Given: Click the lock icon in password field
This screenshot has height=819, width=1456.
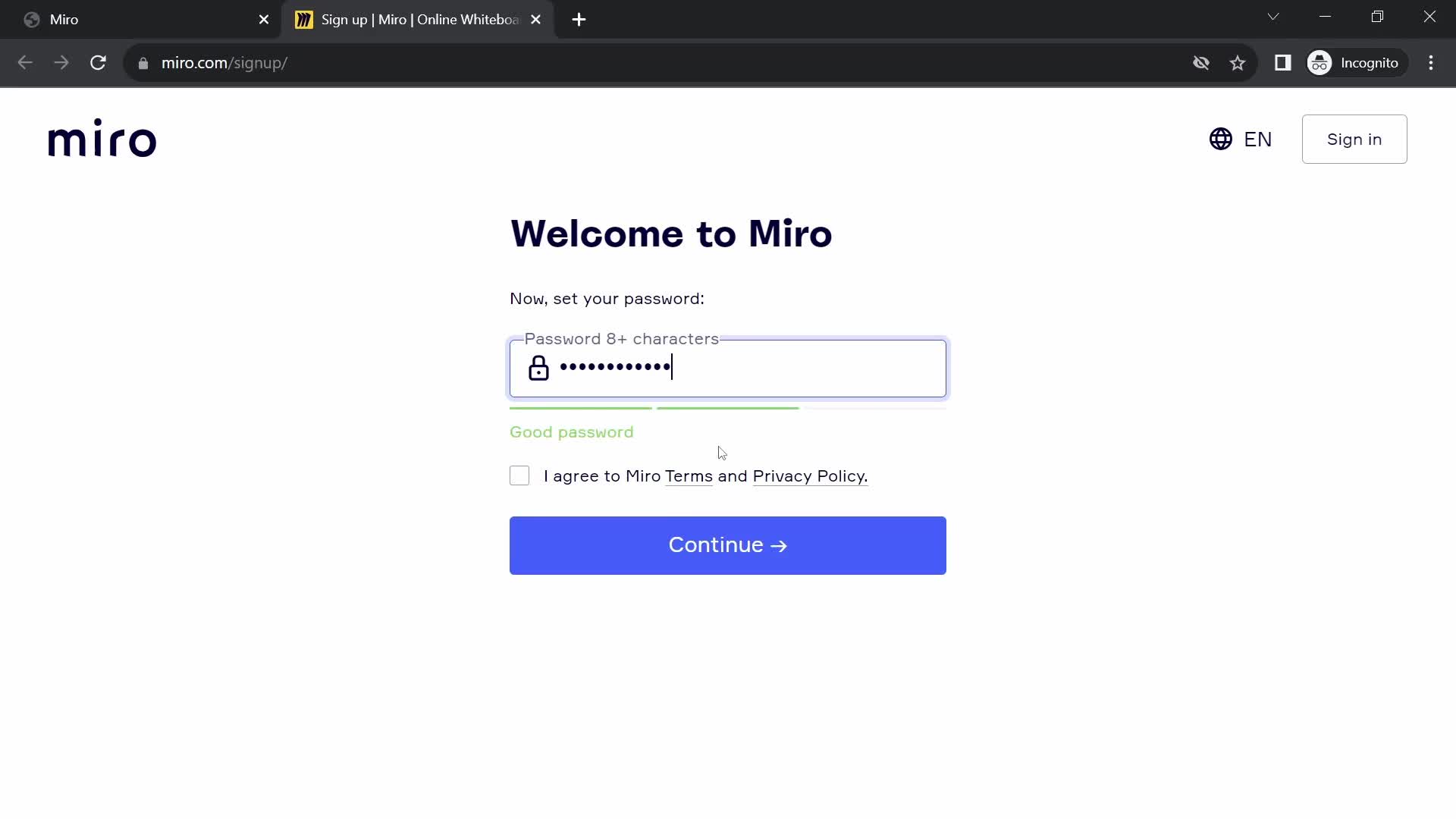Looking at the screenshot, I should [x=538, y=368].
